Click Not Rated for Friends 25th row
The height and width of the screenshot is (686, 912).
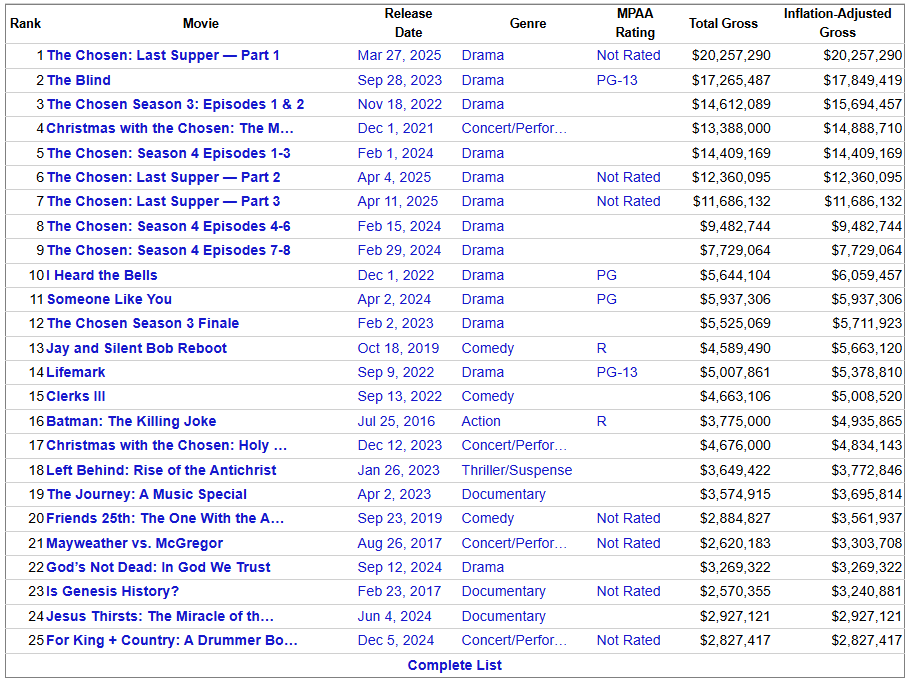(628, 518)
